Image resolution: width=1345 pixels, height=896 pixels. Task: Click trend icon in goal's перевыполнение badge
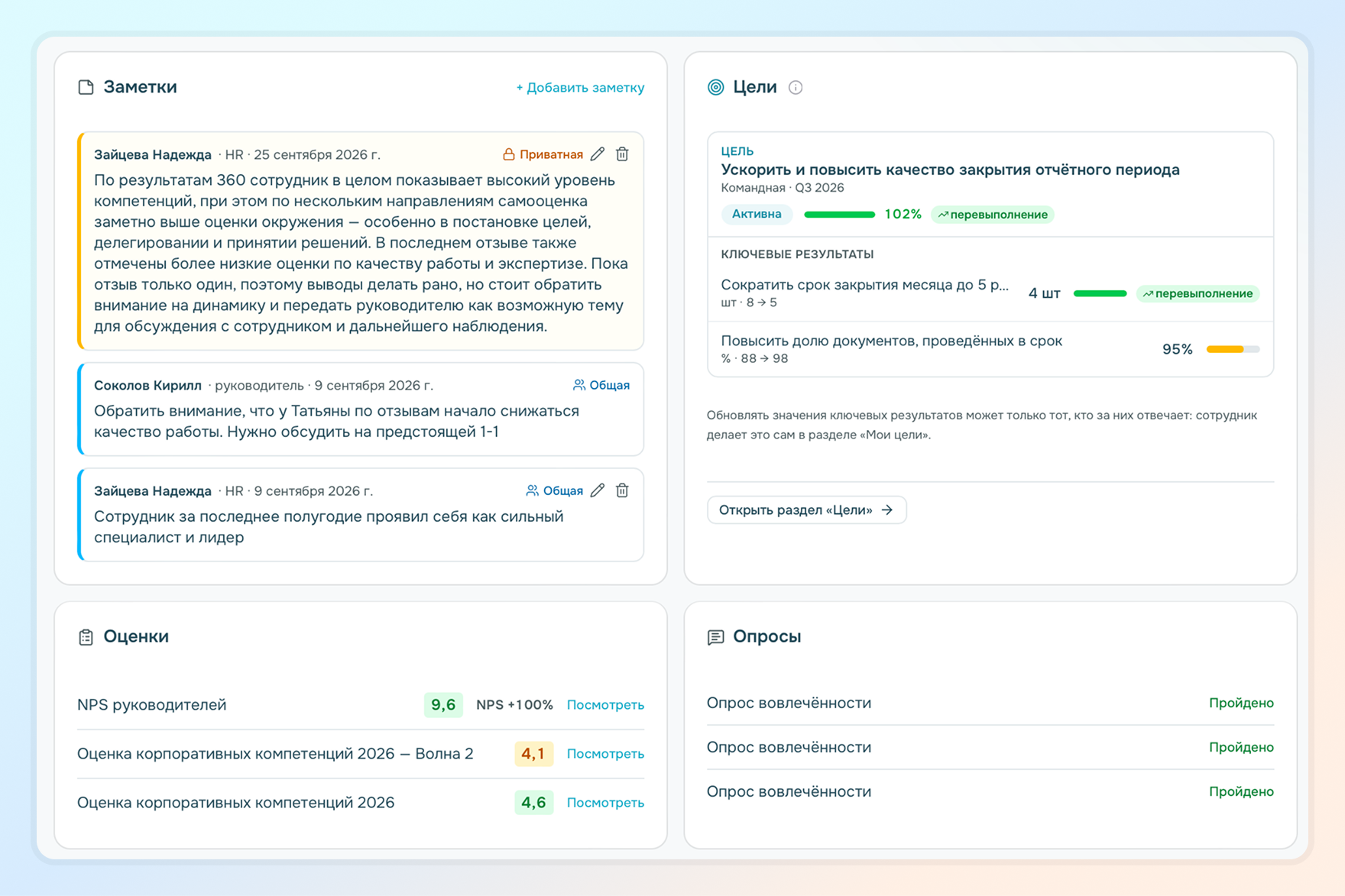click(x=943, y=215)
